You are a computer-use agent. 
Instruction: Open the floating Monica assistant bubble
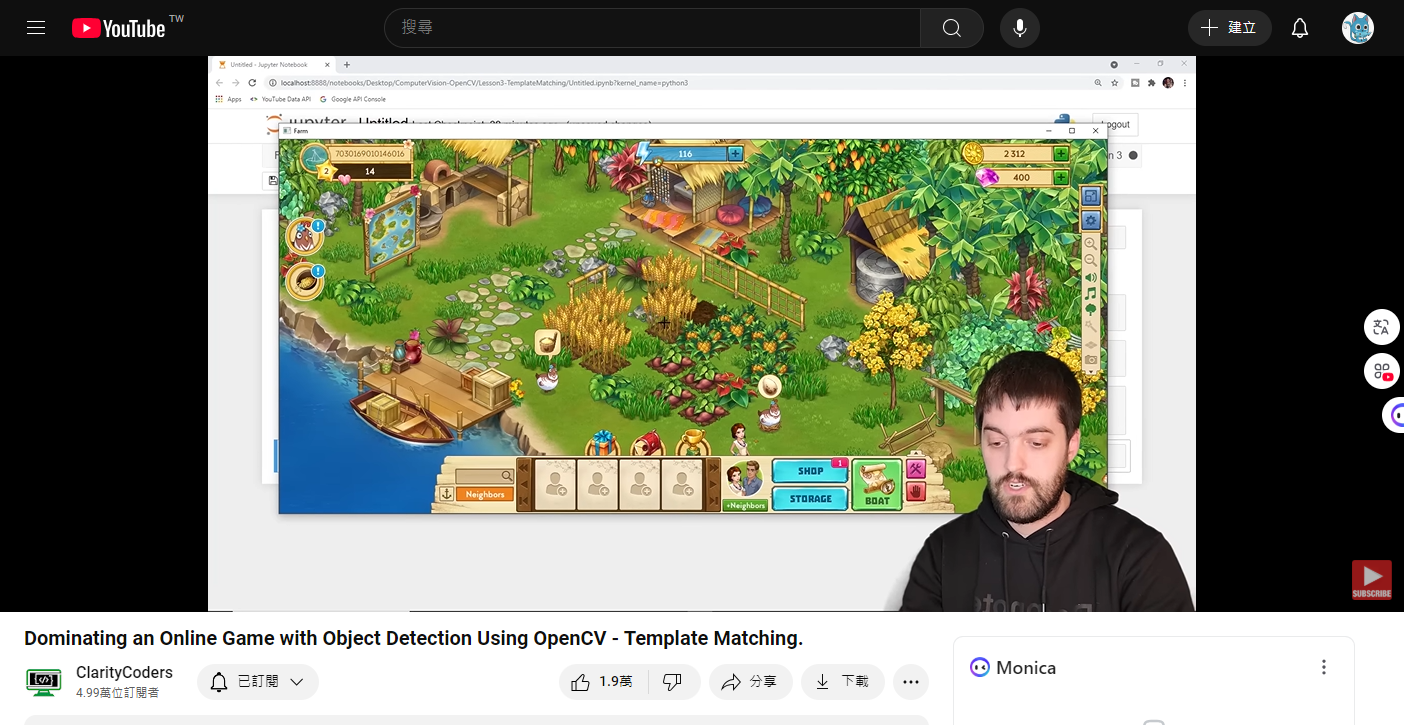(x=1393, y=415)
